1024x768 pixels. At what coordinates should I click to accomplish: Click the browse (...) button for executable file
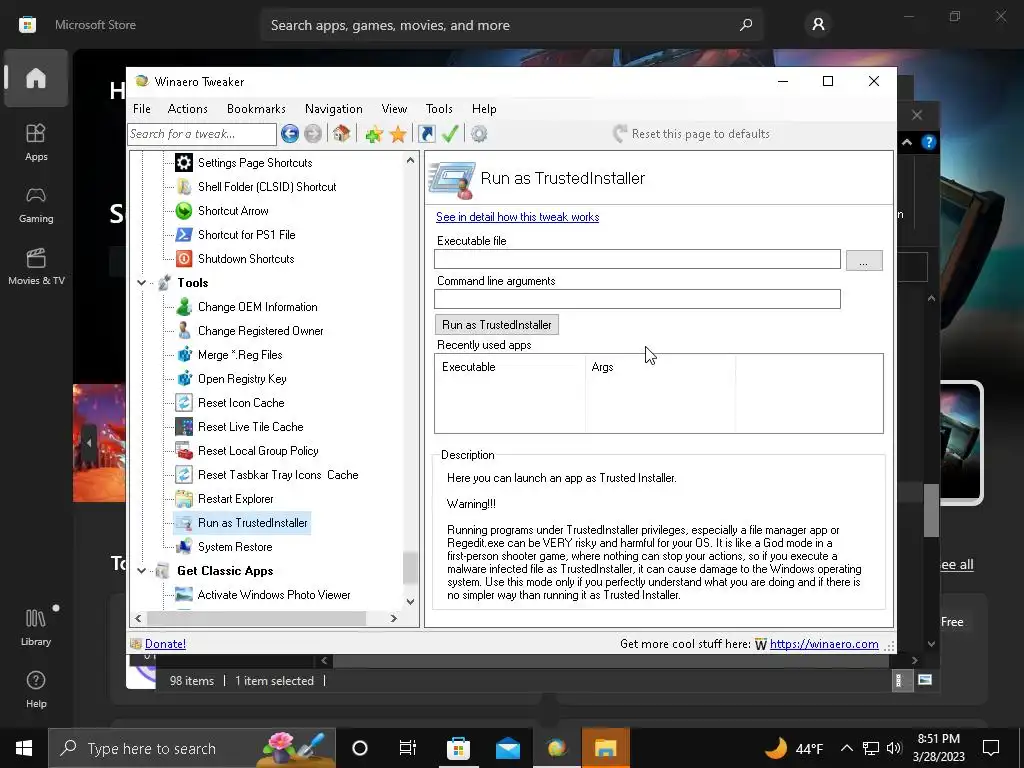[864, 261]
